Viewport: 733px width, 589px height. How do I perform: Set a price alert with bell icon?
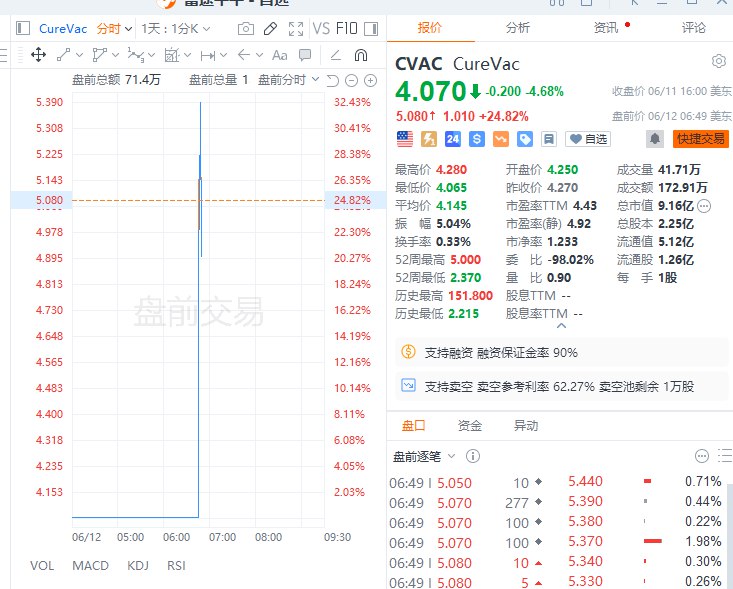(x=655, y=139)
